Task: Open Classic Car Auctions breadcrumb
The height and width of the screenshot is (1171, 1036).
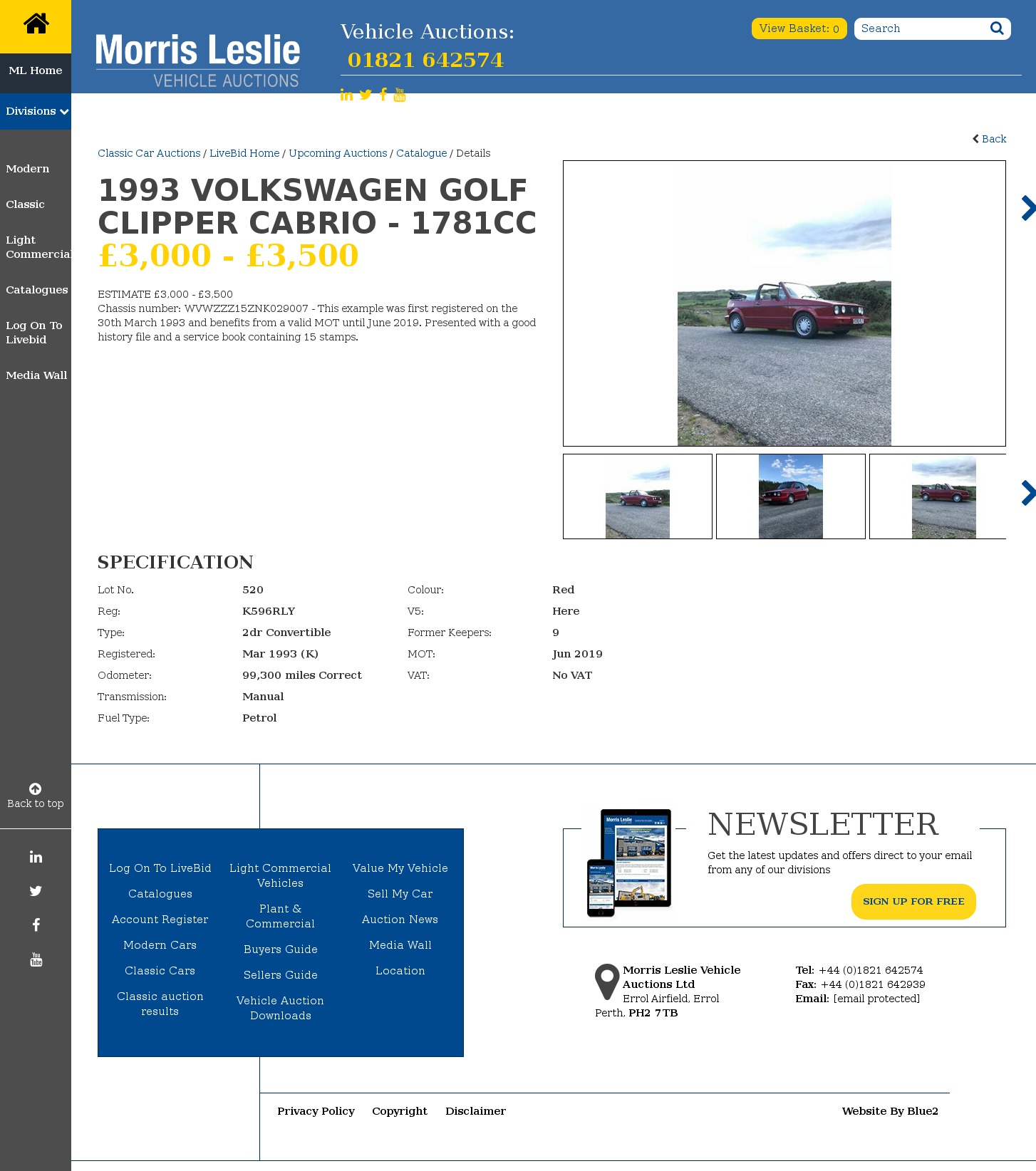Action: pos(149,153)
